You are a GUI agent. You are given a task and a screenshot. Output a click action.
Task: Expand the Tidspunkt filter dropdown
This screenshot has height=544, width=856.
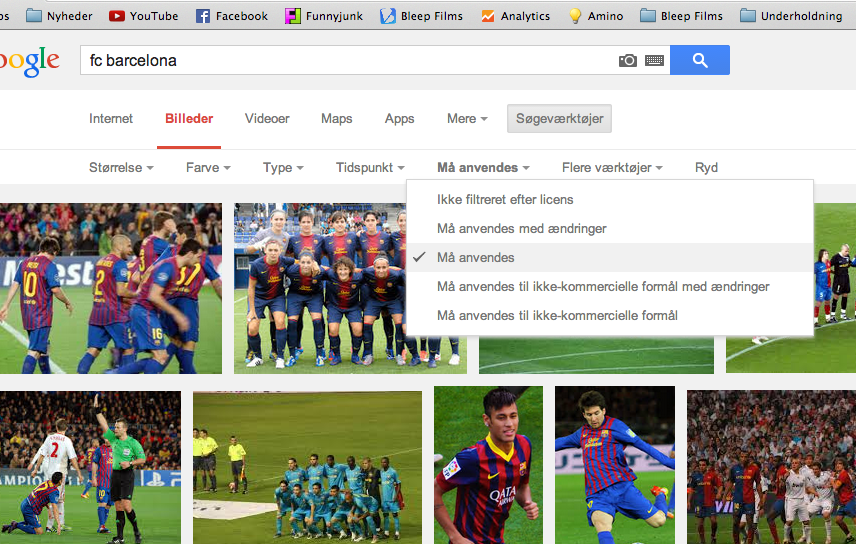click(370, 168)
